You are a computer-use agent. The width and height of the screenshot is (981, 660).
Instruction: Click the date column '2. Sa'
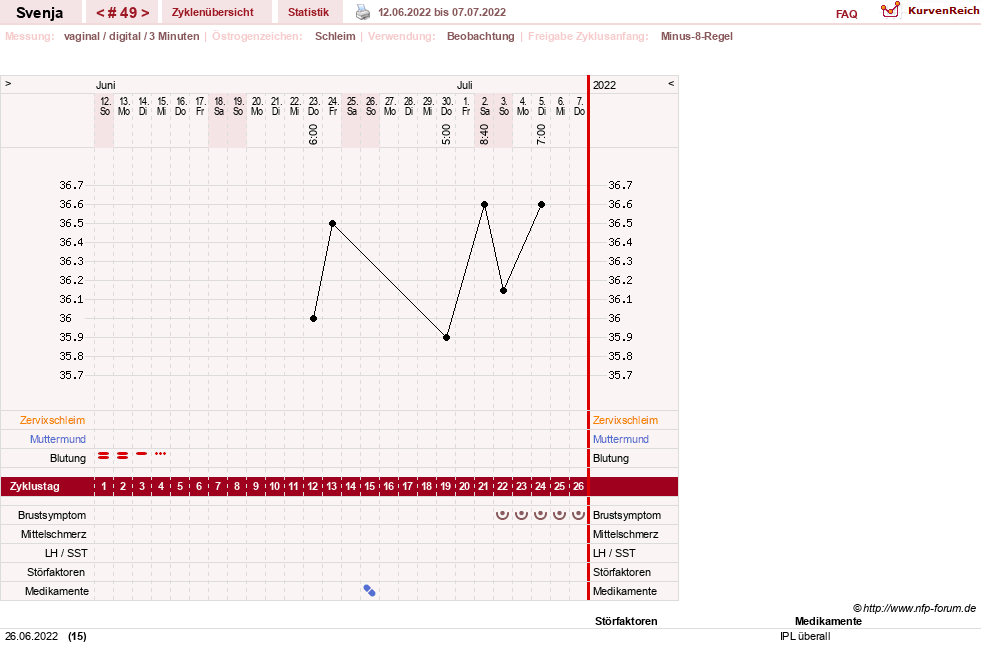[x=484, y=106]
